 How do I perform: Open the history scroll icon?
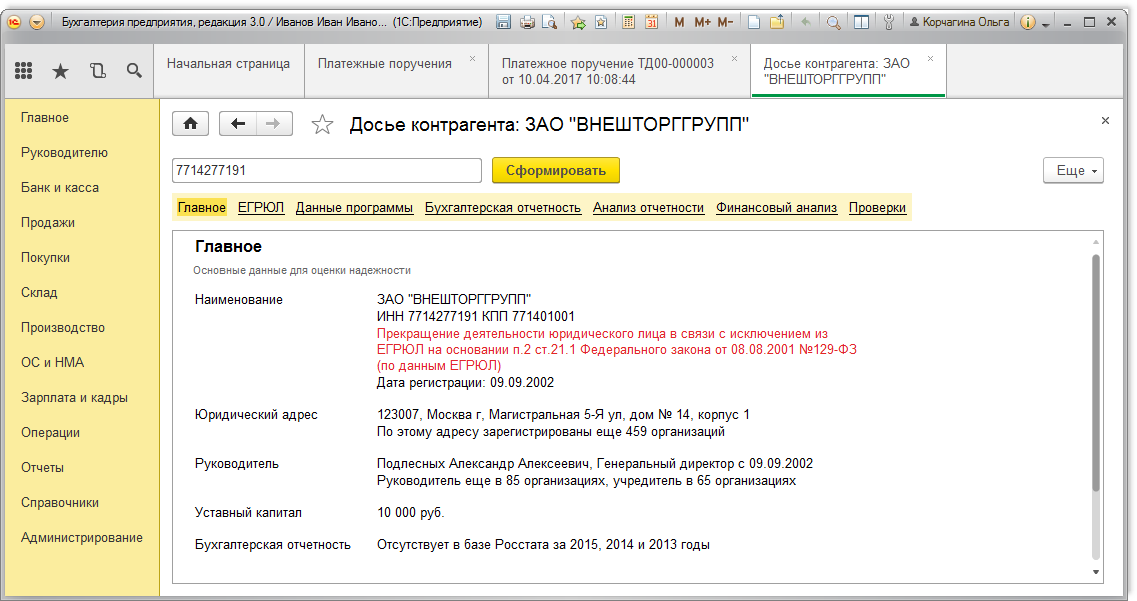pos(96,71)
